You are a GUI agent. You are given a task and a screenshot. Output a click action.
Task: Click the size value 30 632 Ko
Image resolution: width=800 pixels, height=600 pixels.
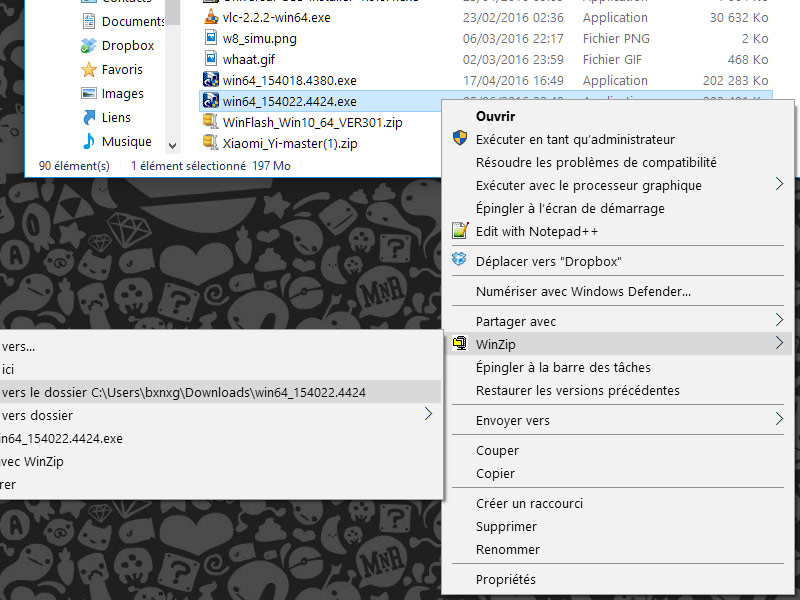pyautogui.click(x=739, y=17)
